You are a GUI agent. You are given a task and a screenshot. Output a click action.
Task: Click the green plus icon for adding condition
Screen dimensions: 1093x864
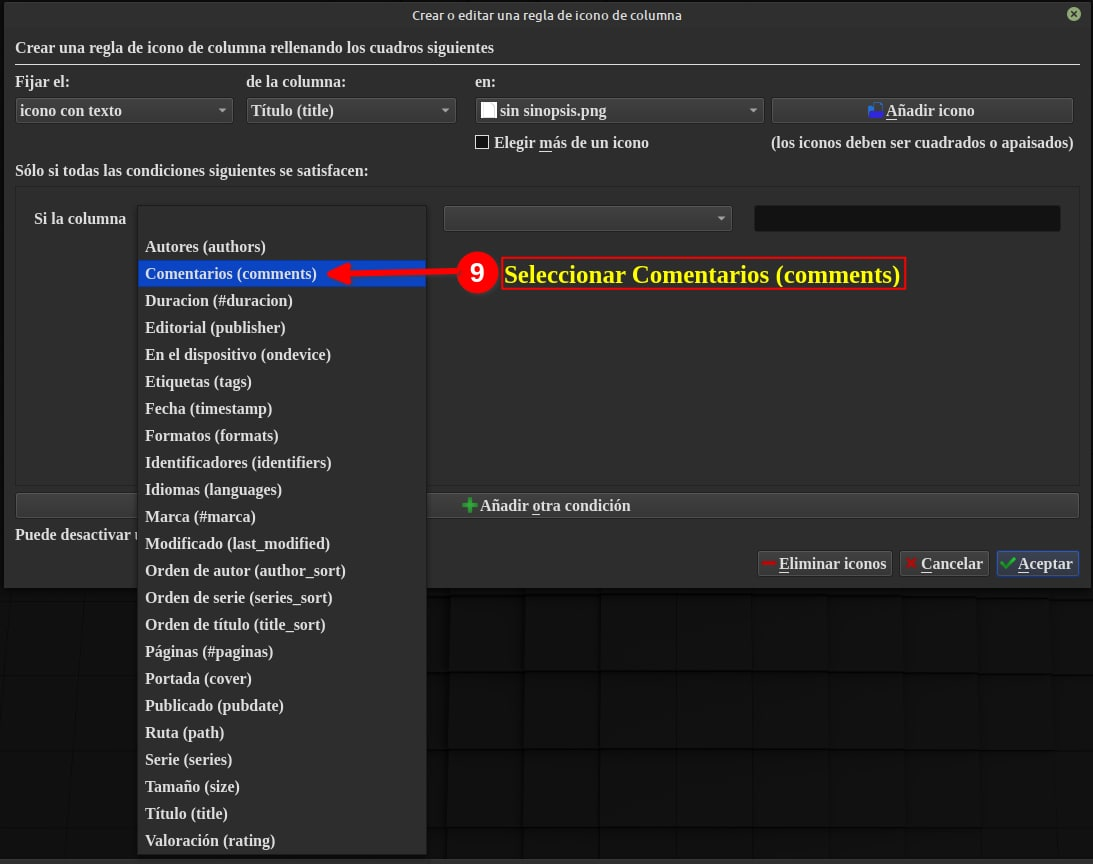(469, 506)
